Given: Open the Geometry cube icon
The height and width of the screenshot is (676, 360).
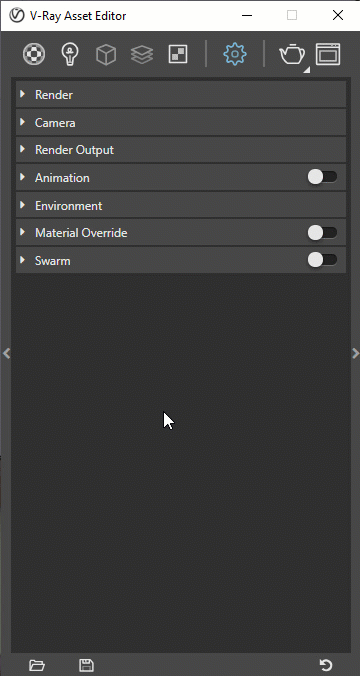Looking at the screenshot, I should (x=106, y=55).
